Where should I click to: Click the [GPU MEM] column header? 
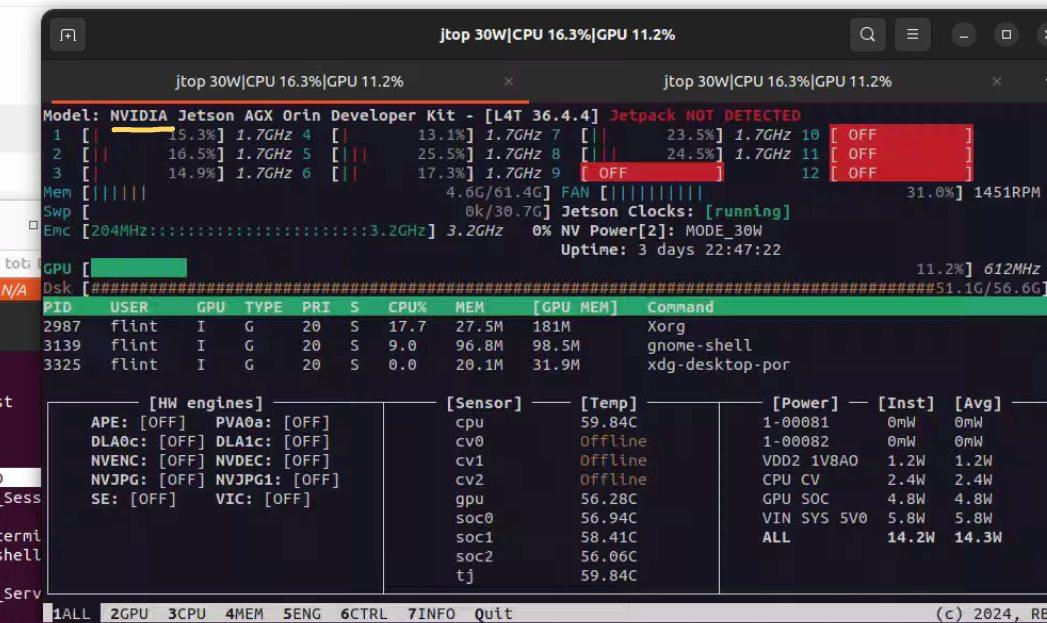(x=575, y=307)
